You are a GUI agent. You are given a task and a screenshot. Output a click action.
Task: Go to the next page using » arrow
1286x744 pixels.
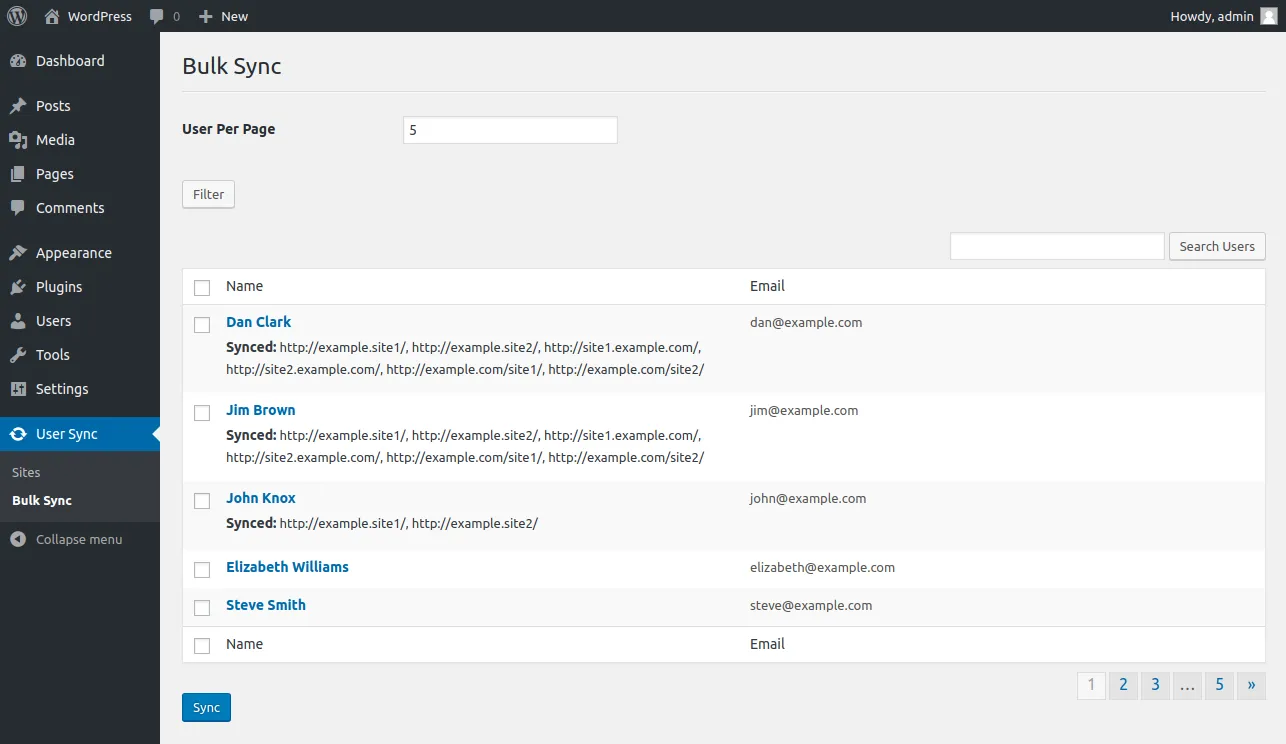[x=1251, y=685]
